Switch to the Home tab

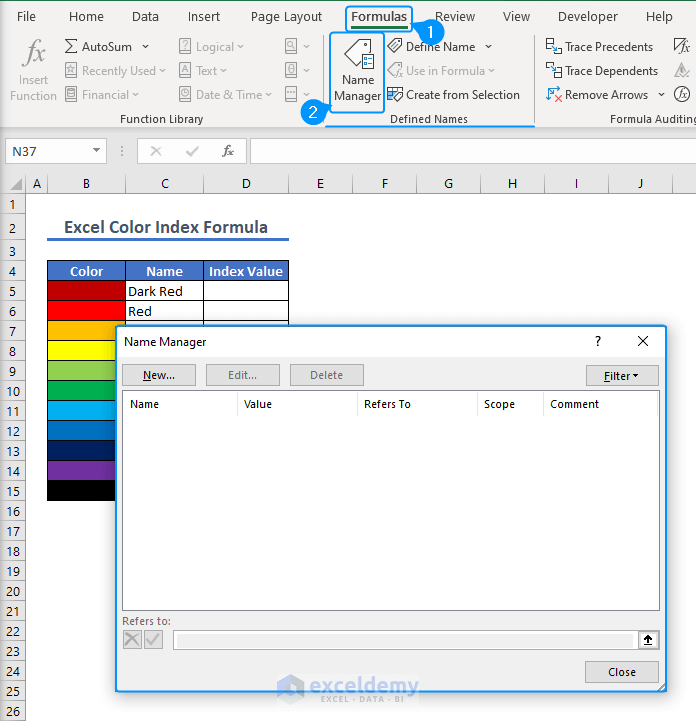(x=86, y=17)
